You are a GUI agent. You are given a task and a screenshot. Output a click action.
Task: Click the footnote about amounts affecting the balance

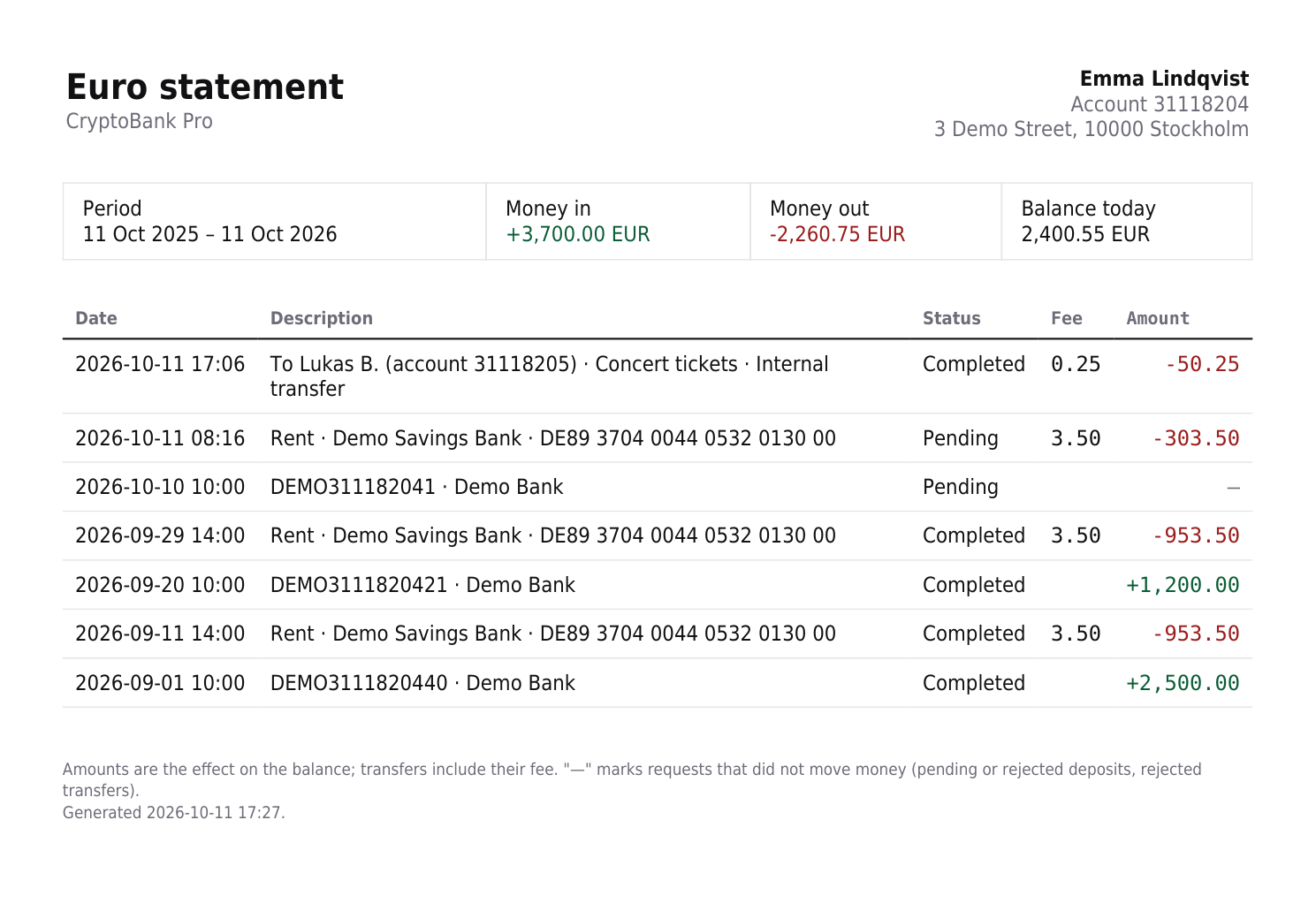click(632, 779)
